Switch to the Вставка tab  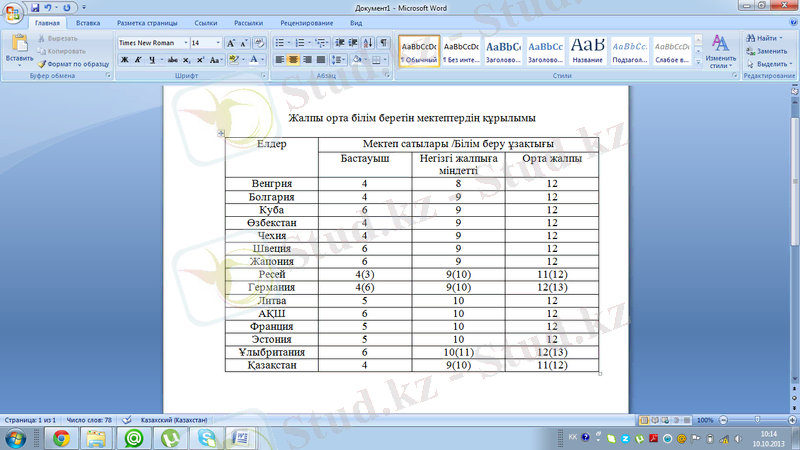click(88, 21)
